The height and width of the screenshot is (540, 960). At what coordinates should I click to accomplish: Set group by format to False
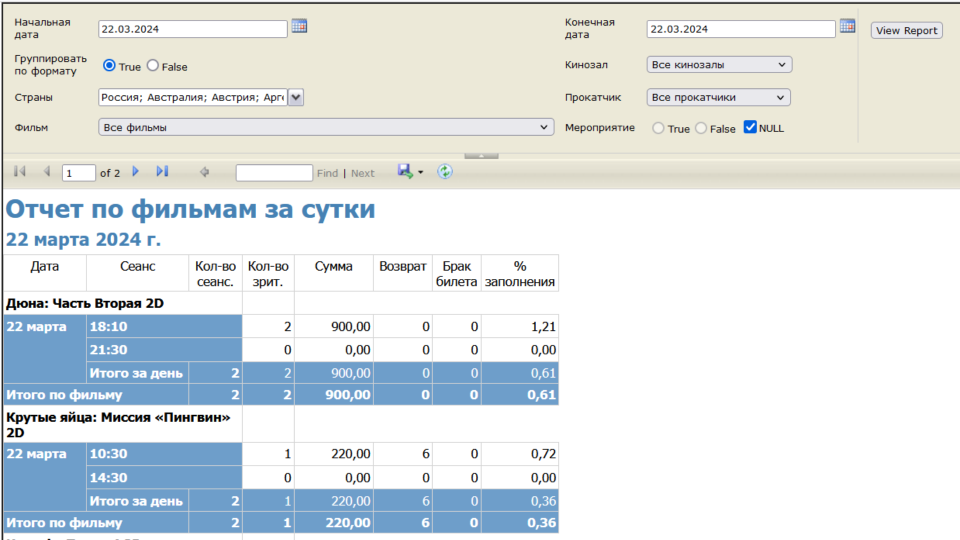[153, 66]
